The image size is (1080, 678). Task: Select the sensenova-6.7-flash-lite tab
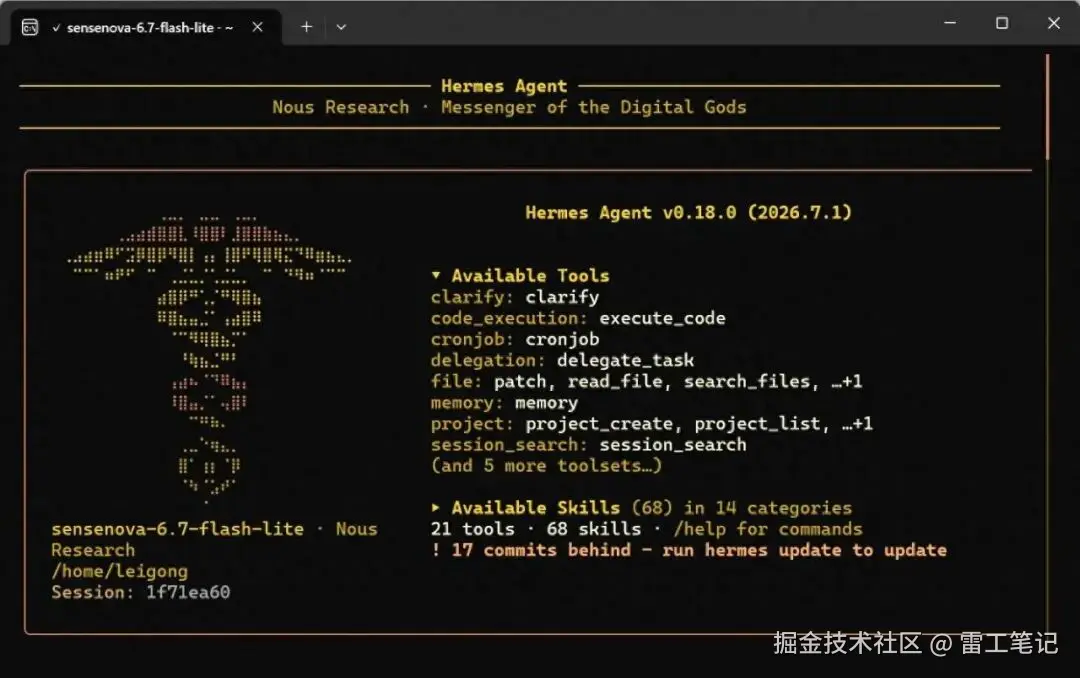tap(146, 28)
